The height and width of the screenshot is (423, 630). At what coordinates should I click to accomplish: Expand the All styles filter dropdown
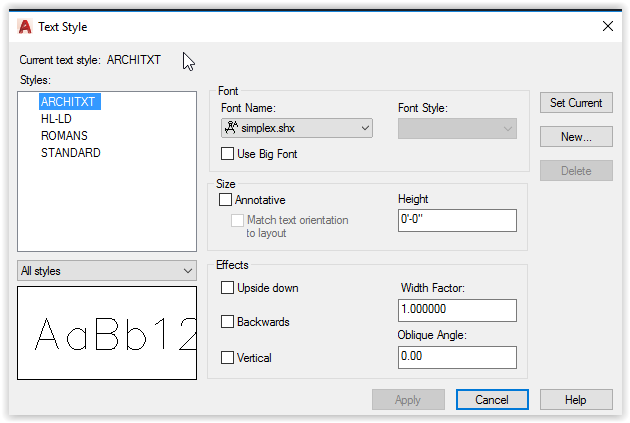coord(107,270)
